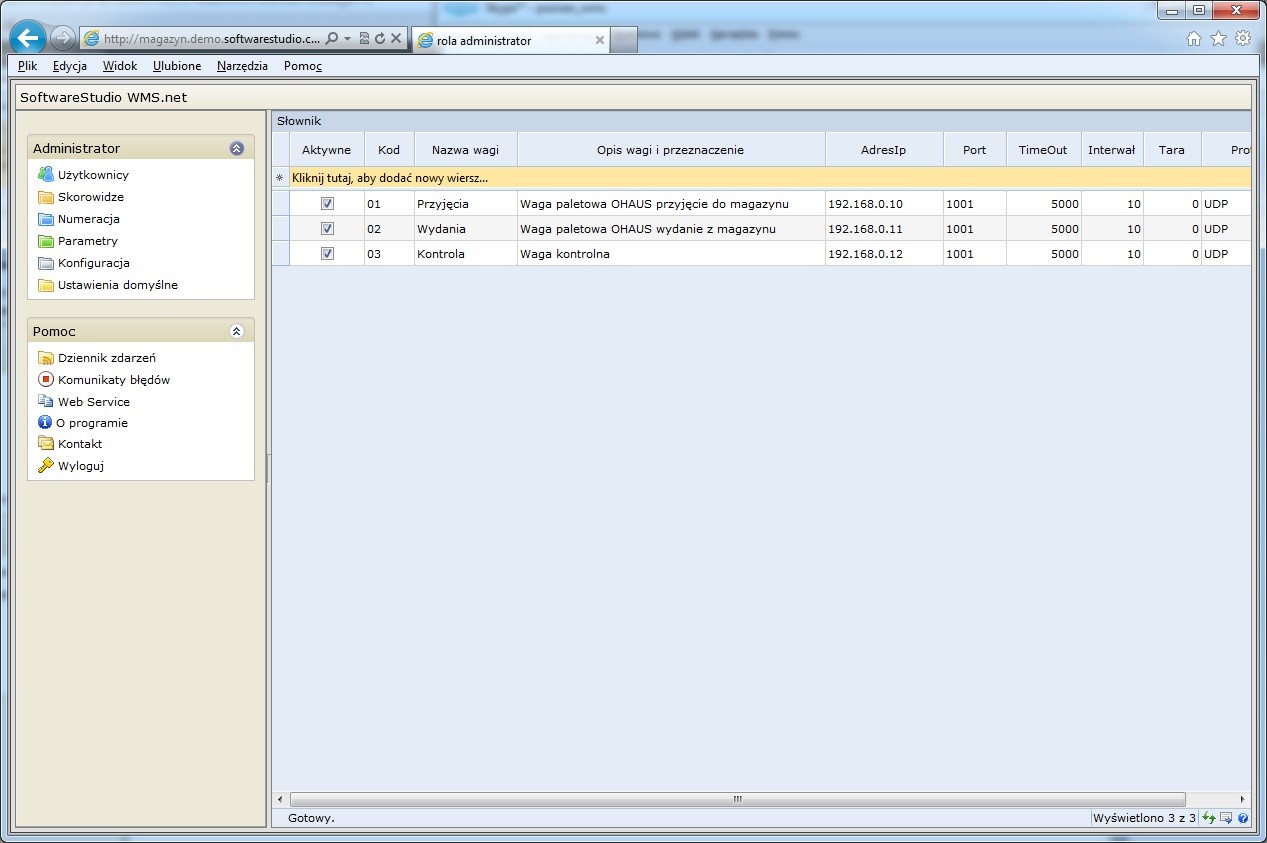Open the O programie info icon
Screen dimensions: 1267x843
click(44, 423)
